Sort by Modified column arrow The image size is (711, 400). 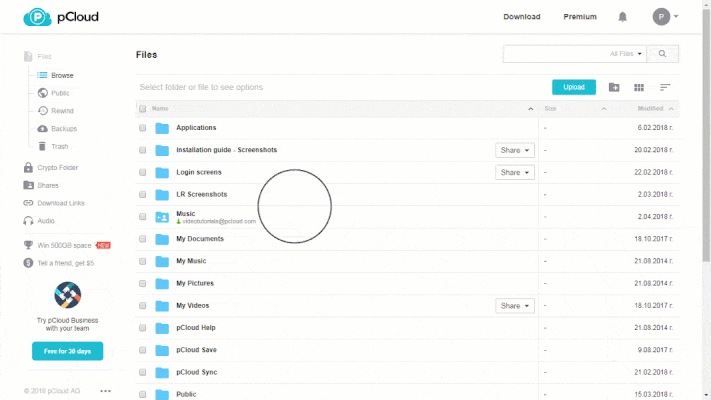coord(671,109)
